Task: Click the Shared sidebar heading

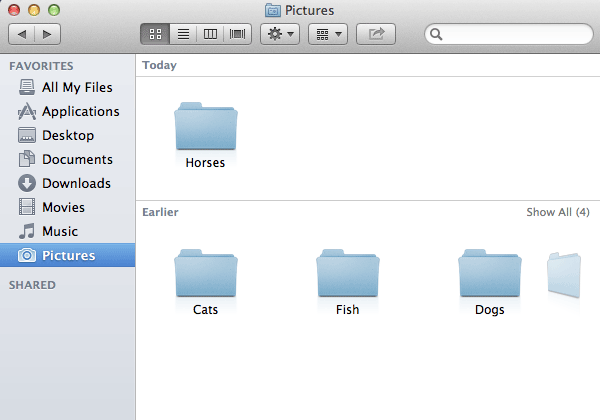Action: point(33,285)
